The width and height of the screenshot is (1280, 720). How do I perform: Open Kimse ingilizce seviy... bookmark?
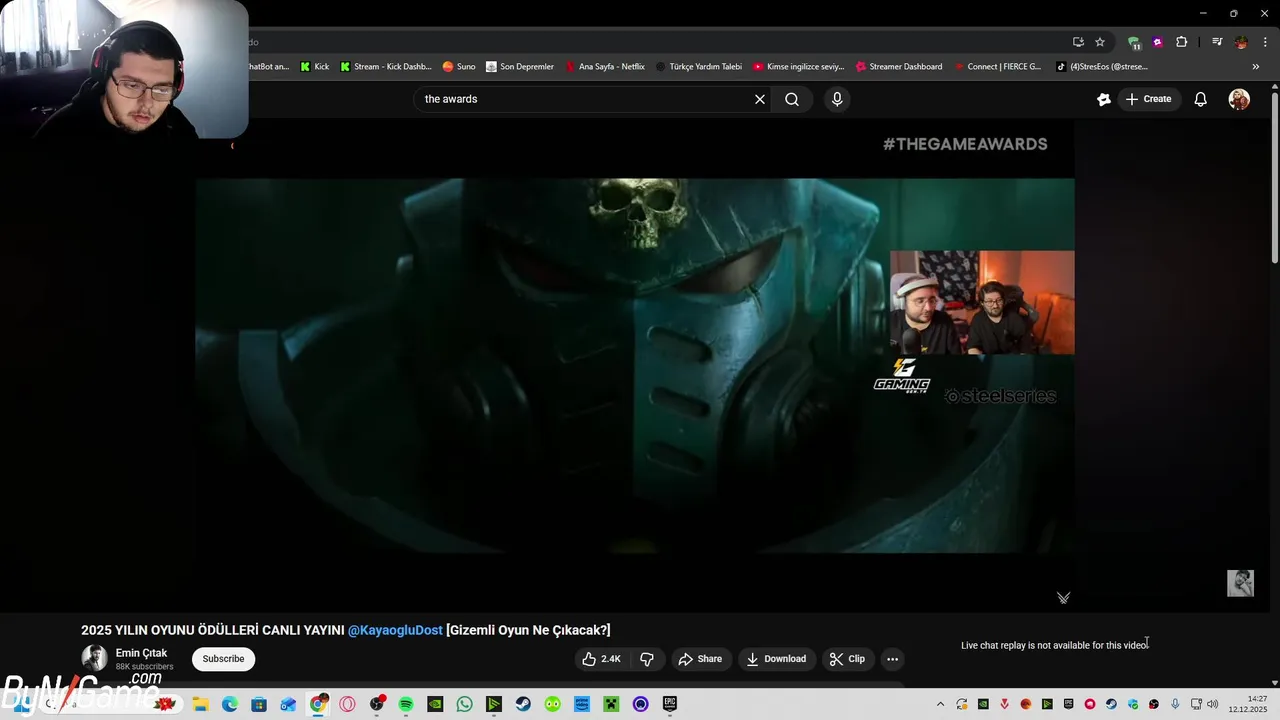click(x=799, y=67)
